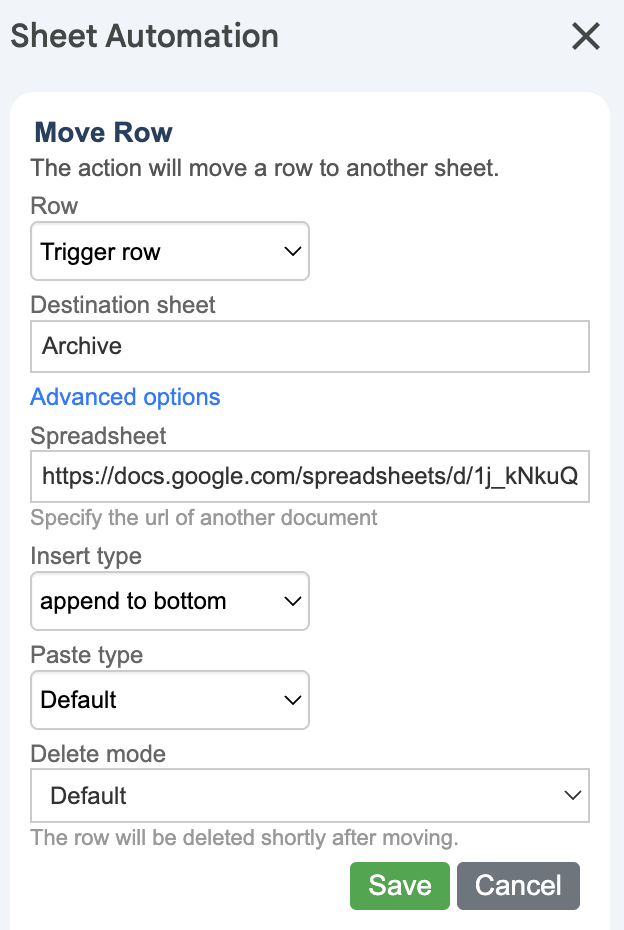Screen dimensions: 624x930
Task: Expand the Insert type dropdown
Action: tap(169, 601)
